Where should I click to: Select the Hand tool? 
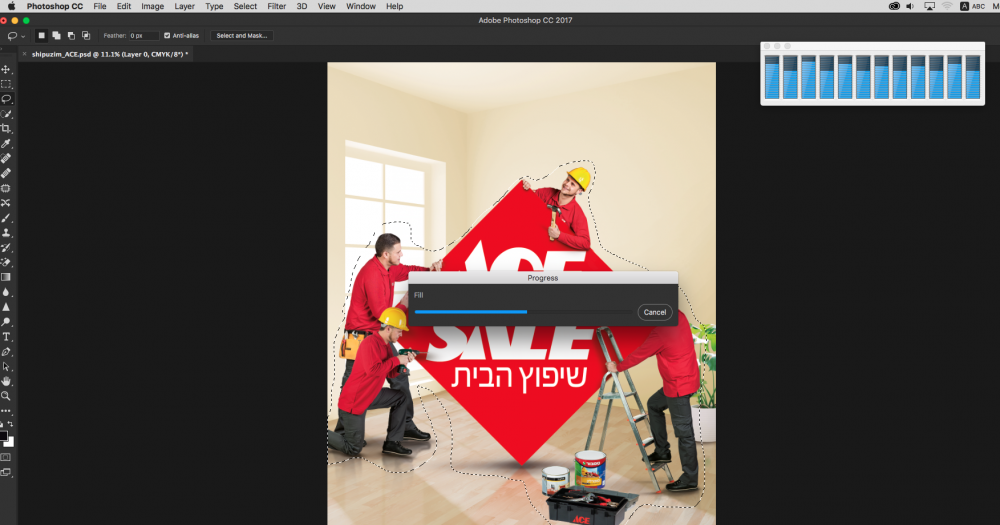point(6,381)
